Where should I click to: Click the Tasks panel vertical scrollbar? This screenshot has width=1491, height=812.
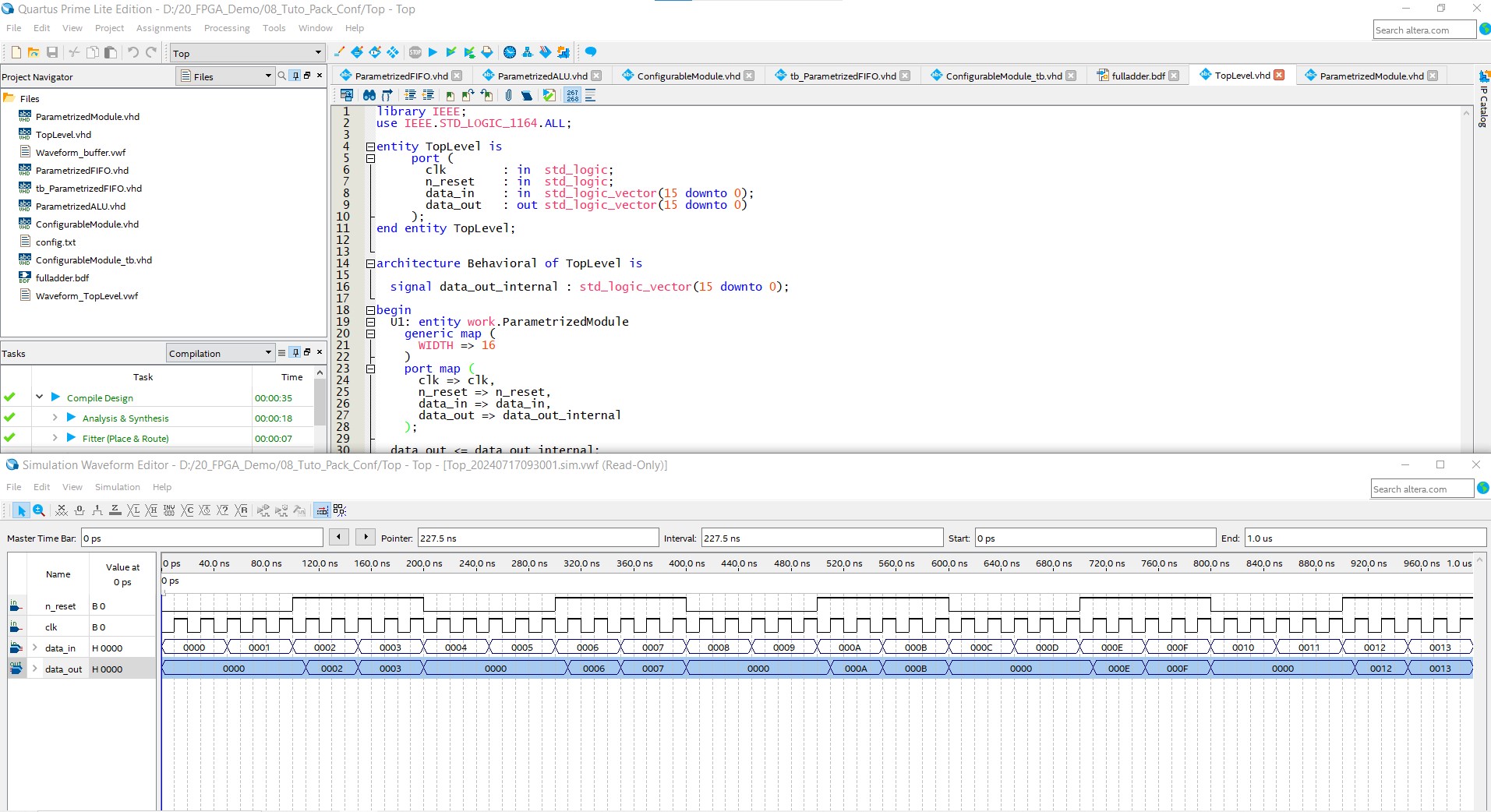point(320,408)
